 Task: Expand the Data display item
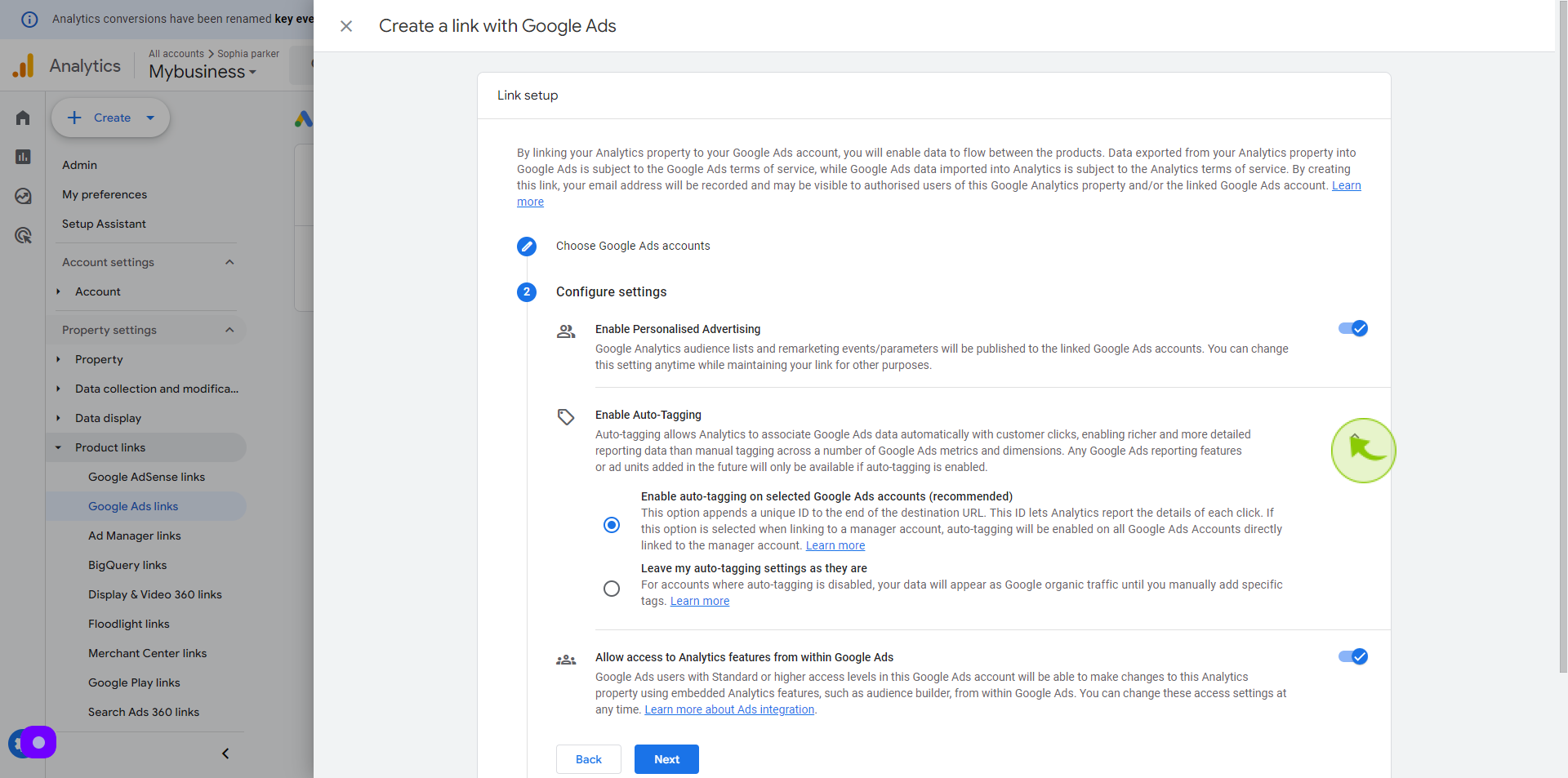pos(58,418)
